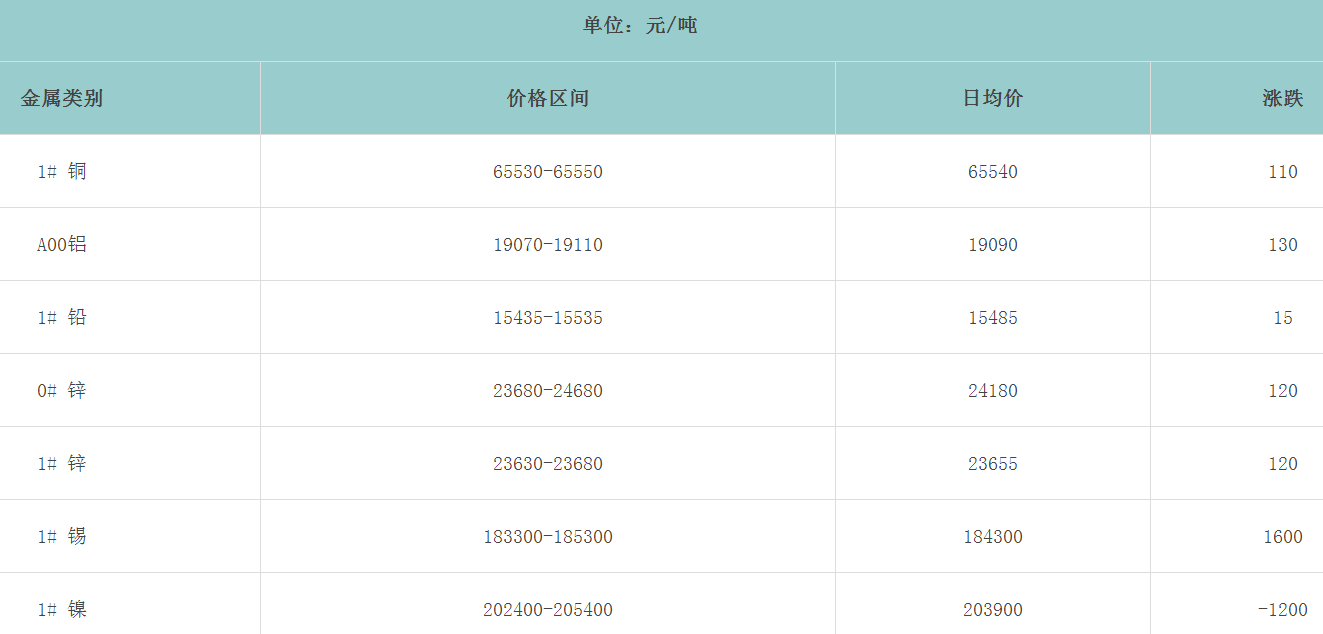This screenshot has height=634, width=1323.
Task: Click the 1# 镍 metal name cell
Action: (x=62, y=610)
